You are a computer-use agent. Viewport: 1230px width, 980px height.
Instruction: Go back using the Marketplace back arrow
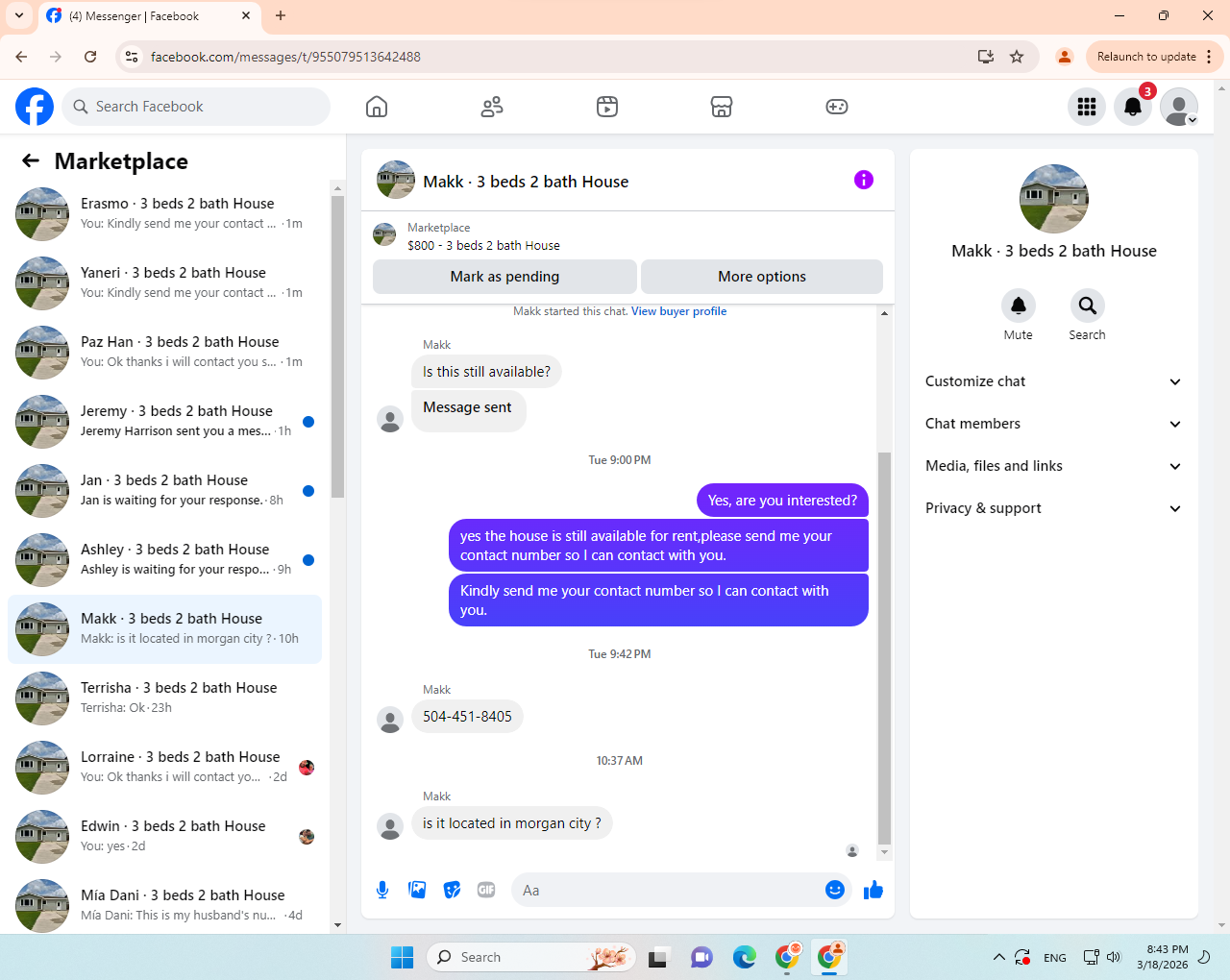[31, 160]
